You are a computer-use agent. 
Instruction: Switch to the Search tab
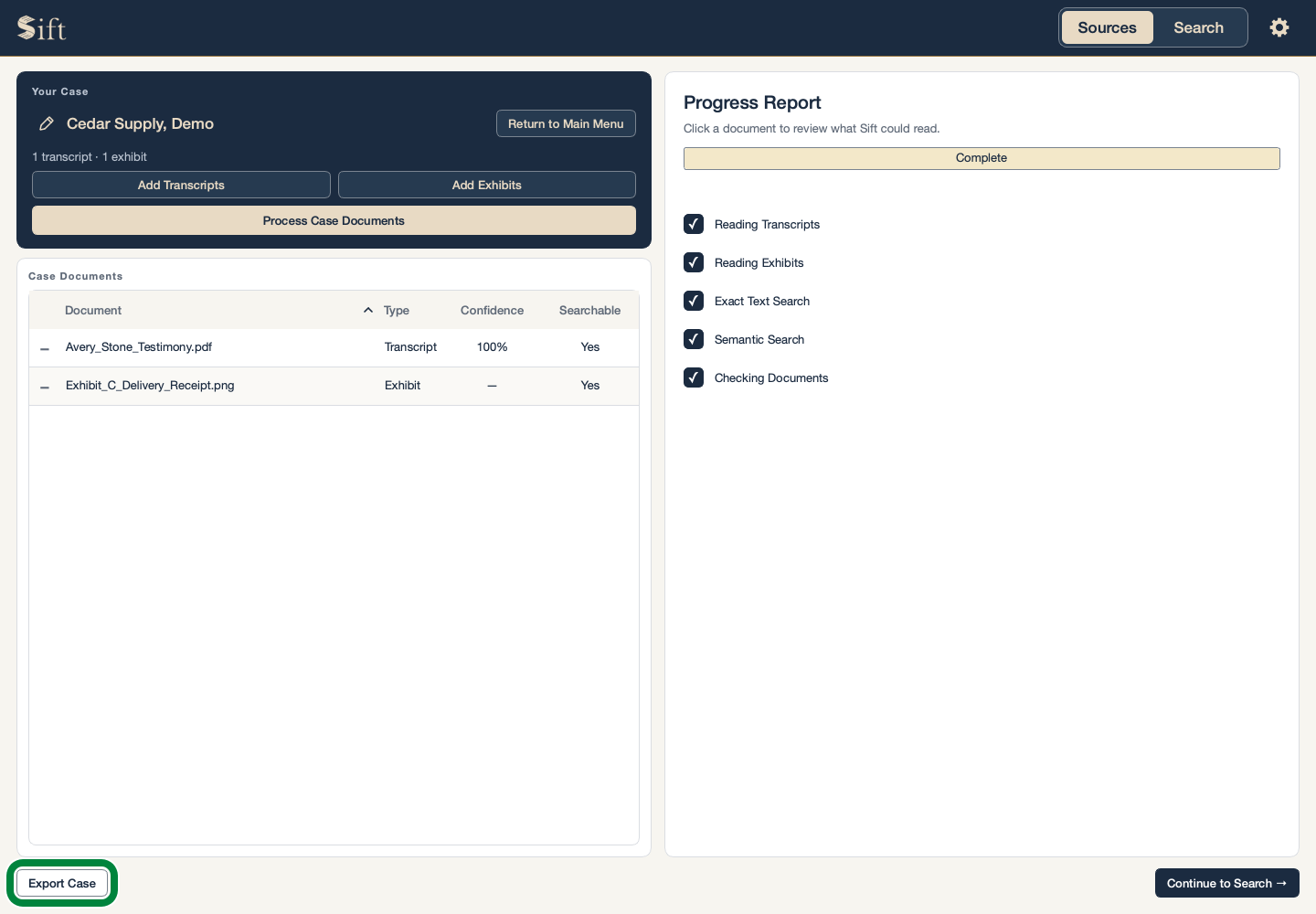[1198, 27]
